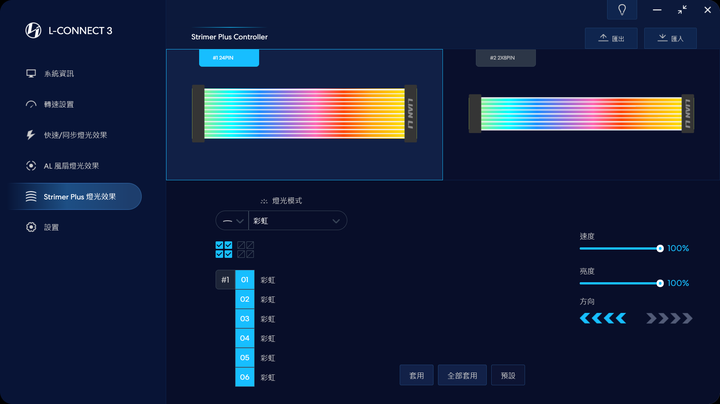720x404 pixels.
Task: Select LED strip 06
Action: pos(245,377)
